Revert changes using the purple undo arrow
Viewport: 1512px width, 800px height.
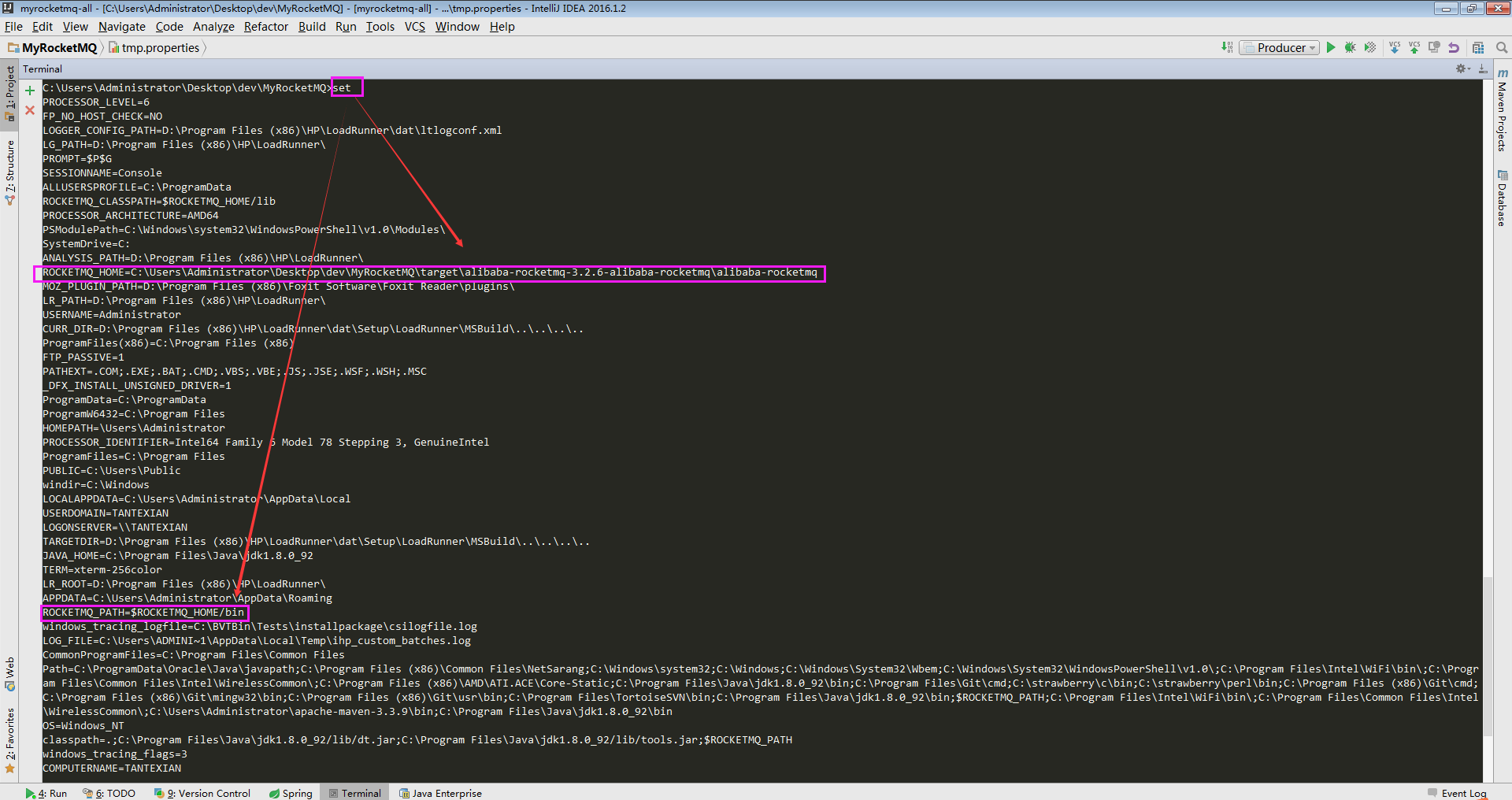[1454, 47]
